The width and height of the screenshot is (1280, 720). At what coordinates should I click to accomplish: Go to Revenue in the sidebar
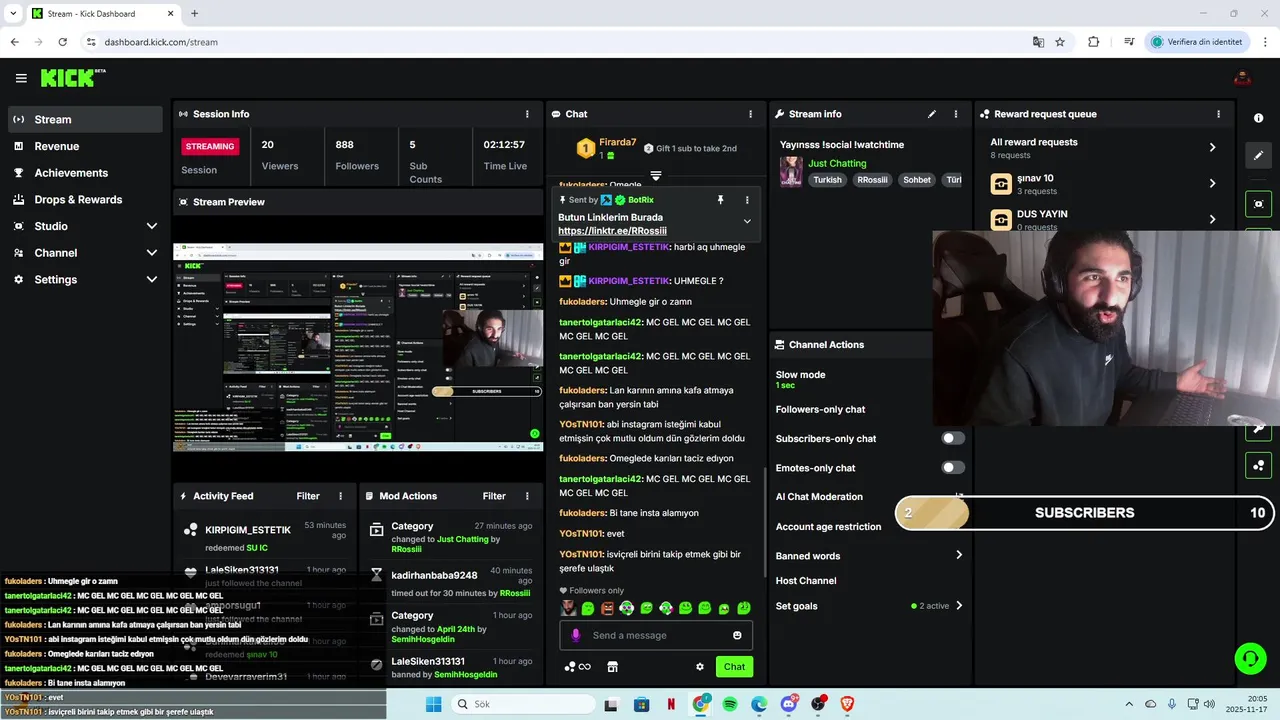click(85, 146)
